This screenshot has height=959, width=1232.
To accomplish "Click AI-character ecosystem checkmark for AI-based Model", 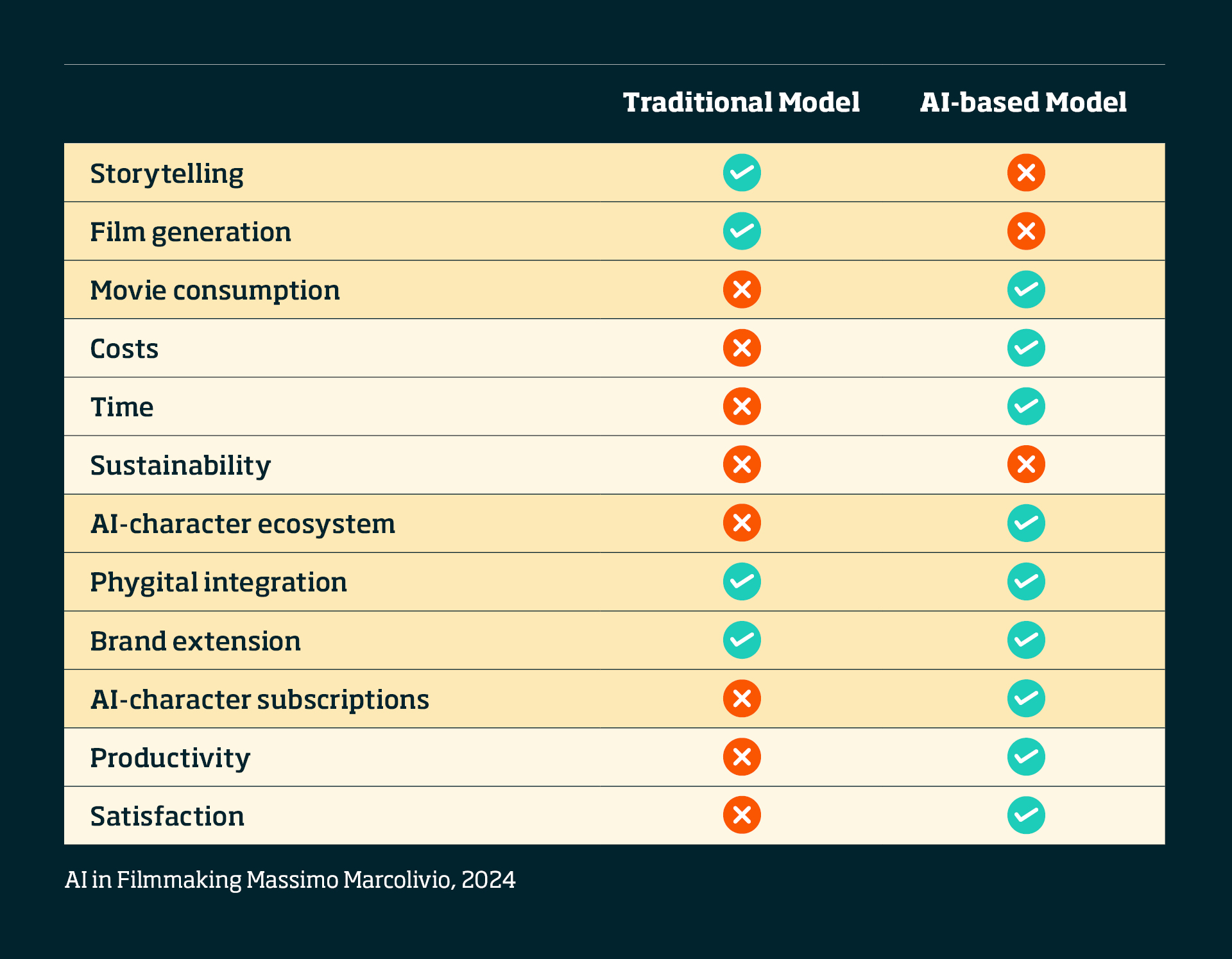I will pos(1026,523).
